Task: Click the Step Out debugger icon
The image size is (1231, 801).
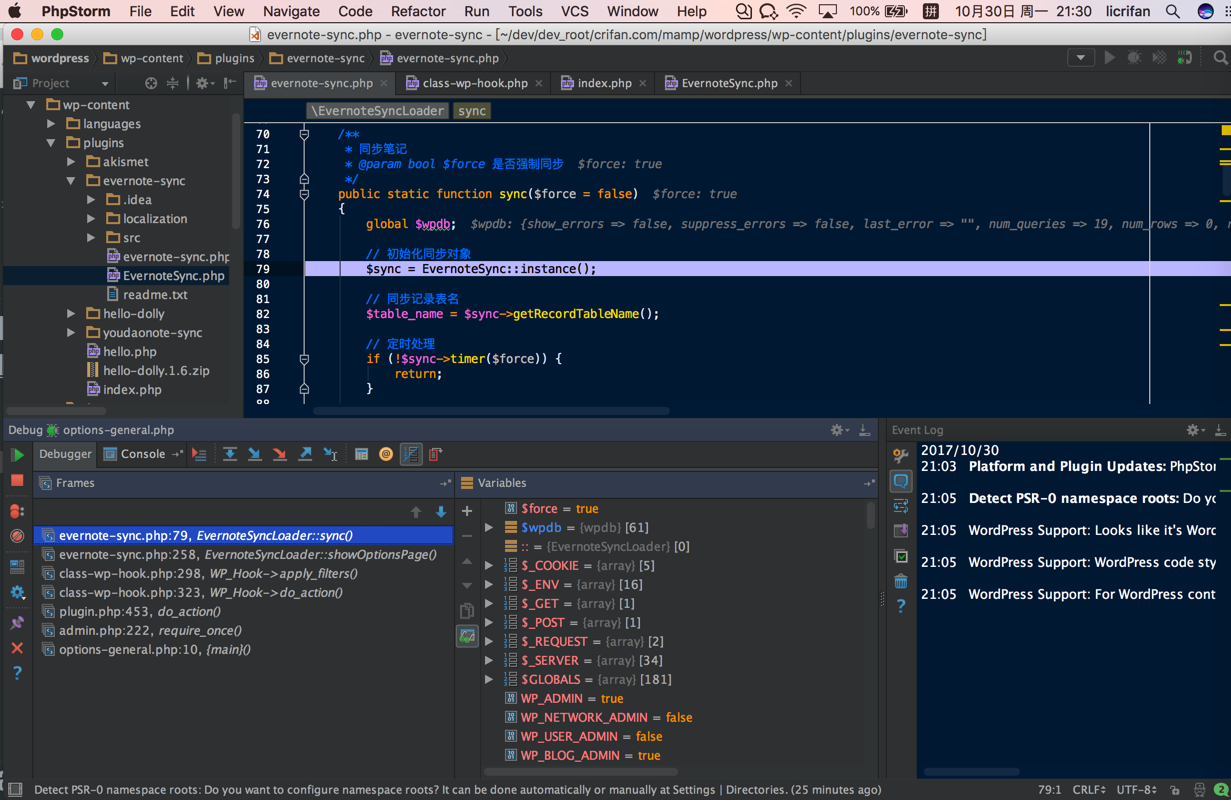Action: pos(305,455)
